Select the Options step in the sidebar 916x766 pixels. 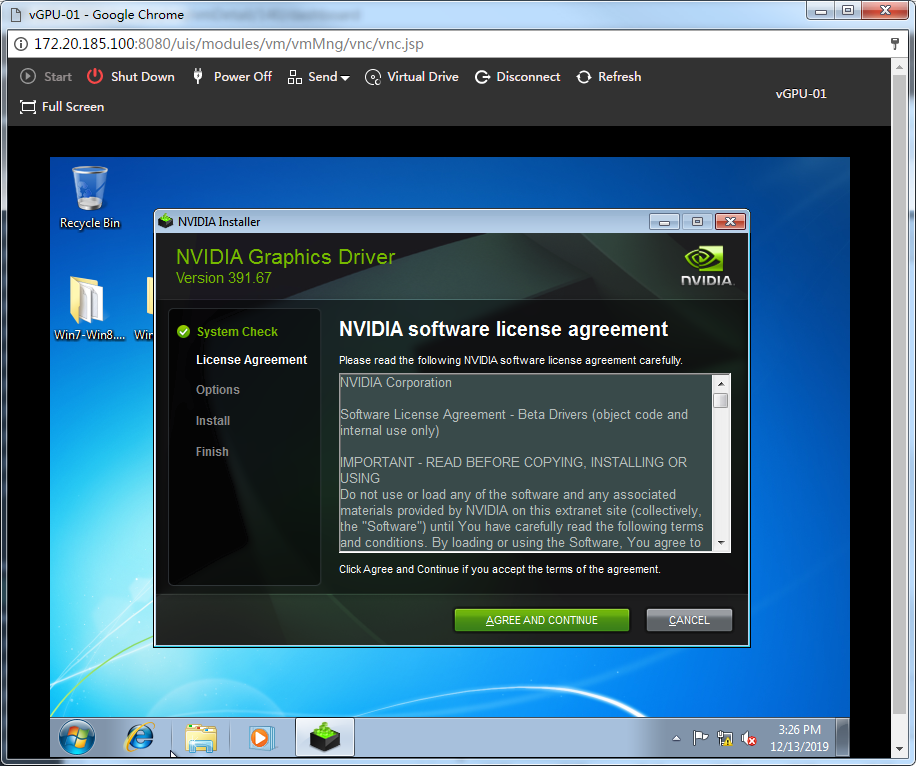[218, 390]
